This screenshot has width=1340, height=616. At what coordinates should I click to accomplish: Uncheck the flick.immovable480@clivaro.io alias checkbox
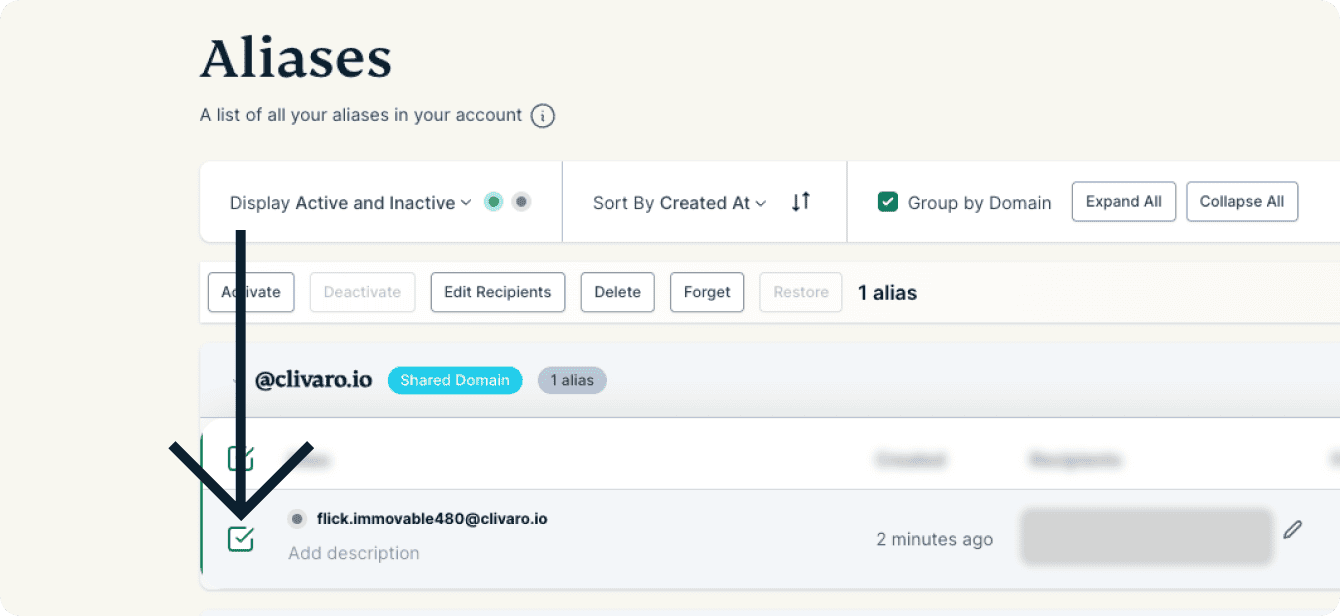(241, 539)
